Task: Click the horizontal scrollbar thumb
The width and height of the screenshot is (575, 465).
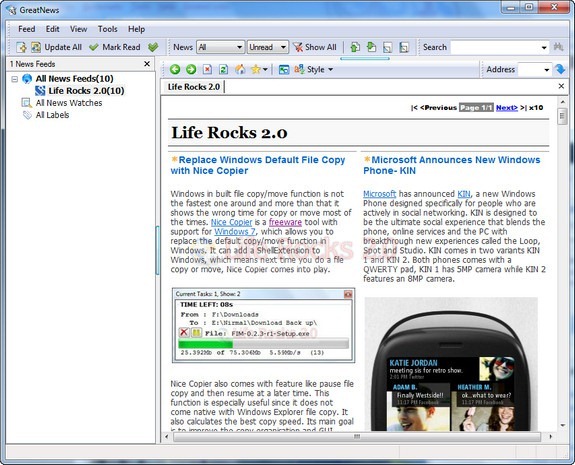Action: tap(357, 436)
